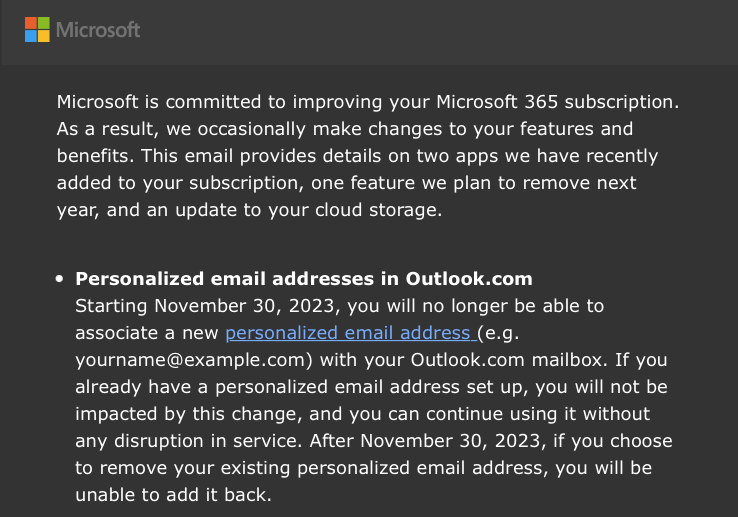The image size is (738, 517).
Task: Click the Microsoft four-square logo icon
Action: (37, 29)
